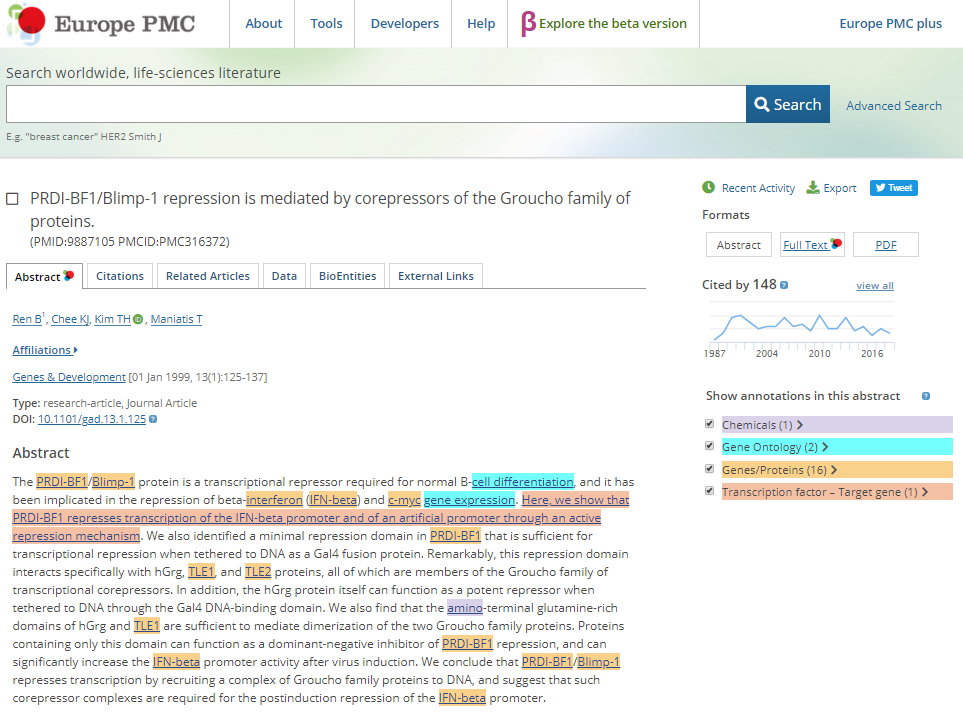The image size is (963, 722).
Task: Click the beta symbol icon
Action: tap(528, 24)
